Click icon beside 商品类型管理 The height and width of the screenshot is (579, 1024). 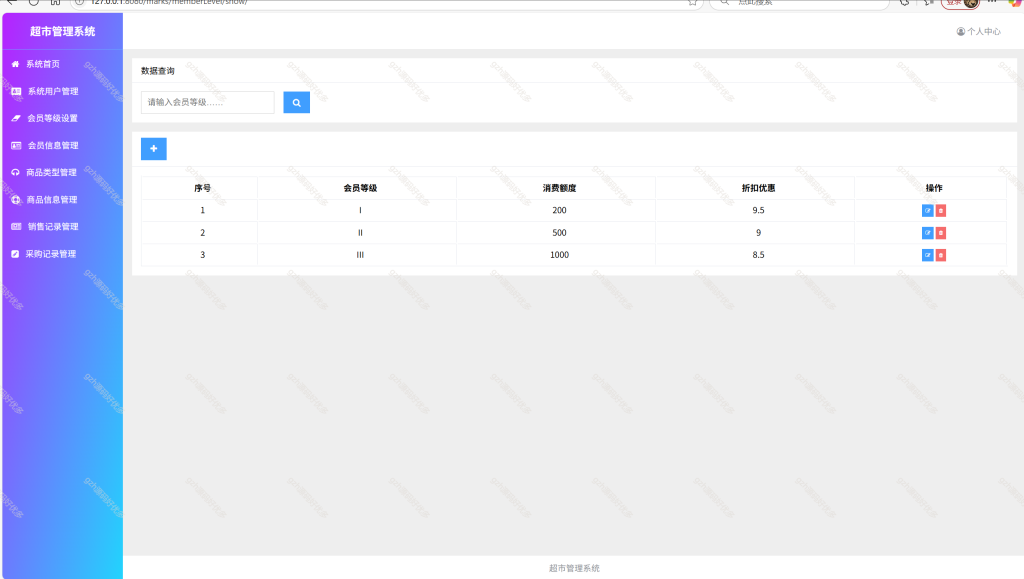tap(16, 172)
